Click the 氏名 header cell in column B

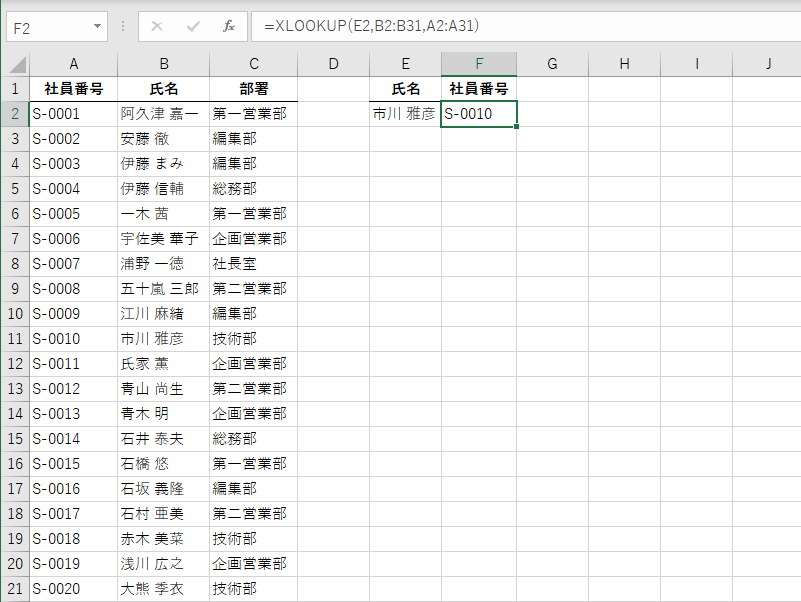point(163,88)
